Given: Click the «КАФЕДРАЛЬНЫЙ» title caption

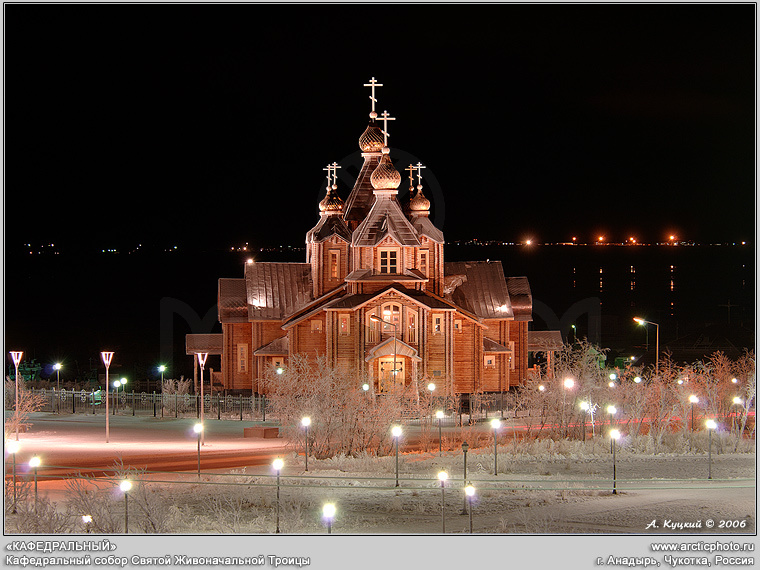Looking at the screenshot, I should 61,546.
